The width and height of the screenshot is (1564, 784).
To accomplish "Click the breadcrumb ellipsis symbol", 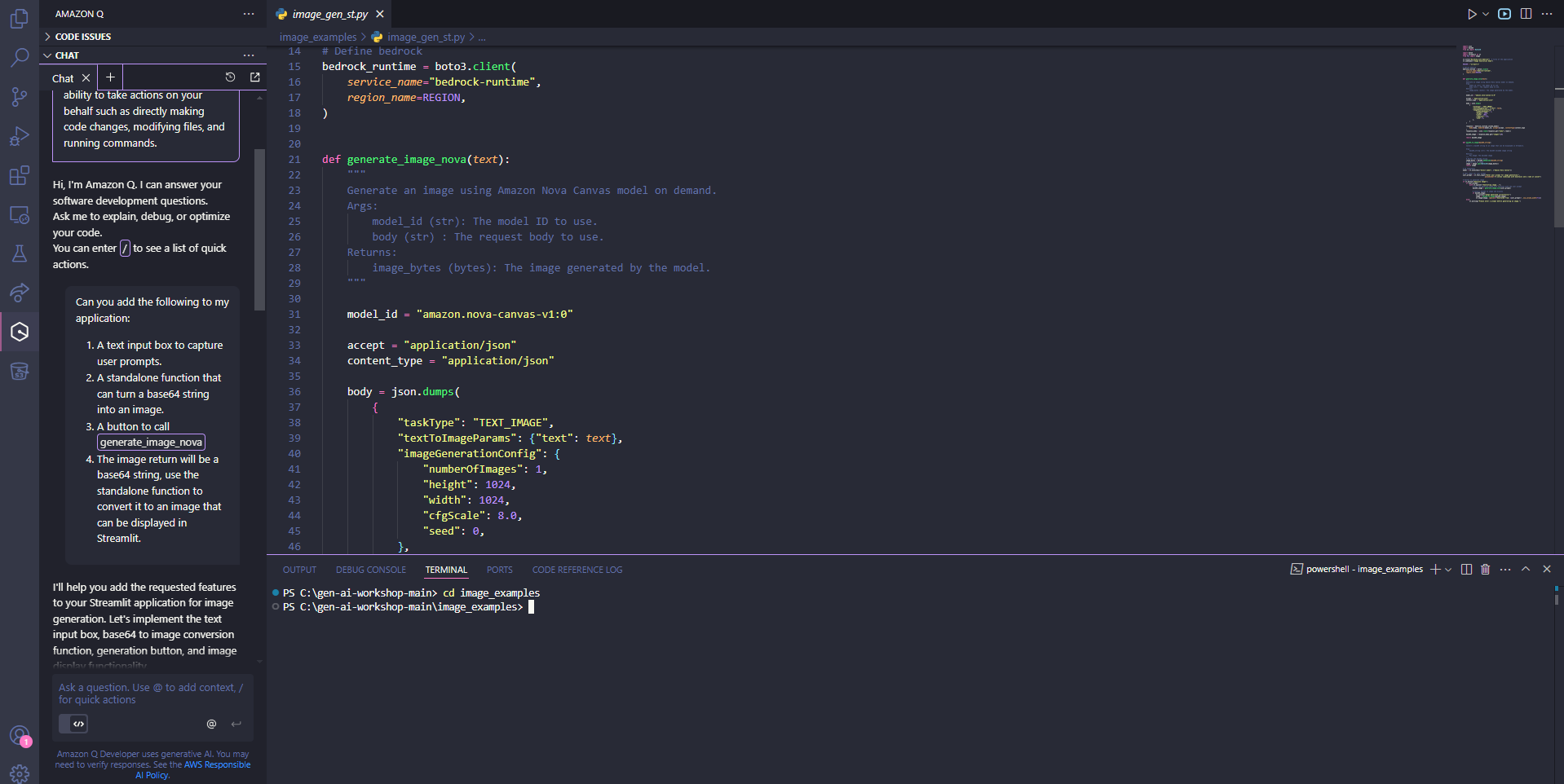I will [x=482, y=37].
